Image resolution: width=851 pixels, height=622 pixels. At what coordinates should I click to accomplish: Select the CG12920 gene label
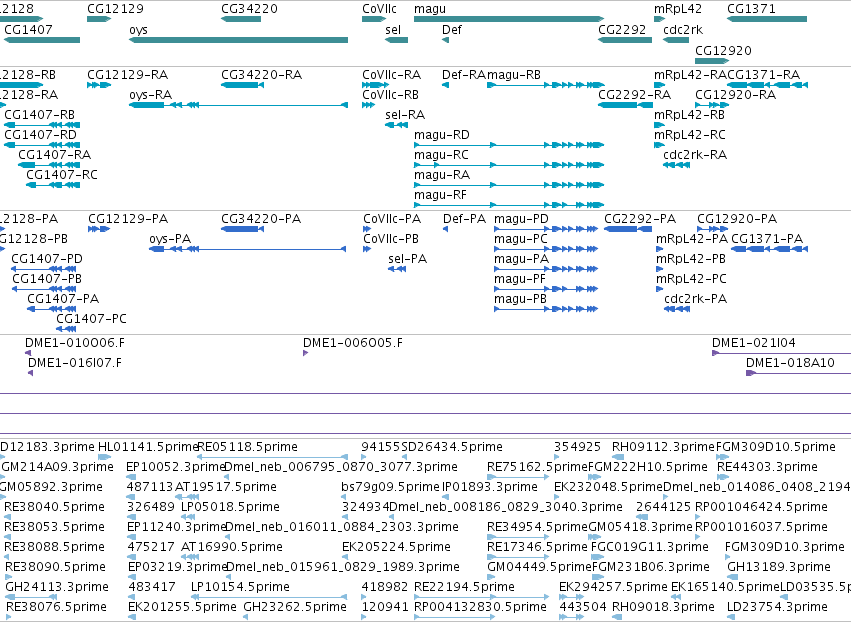tap(723, 50)
